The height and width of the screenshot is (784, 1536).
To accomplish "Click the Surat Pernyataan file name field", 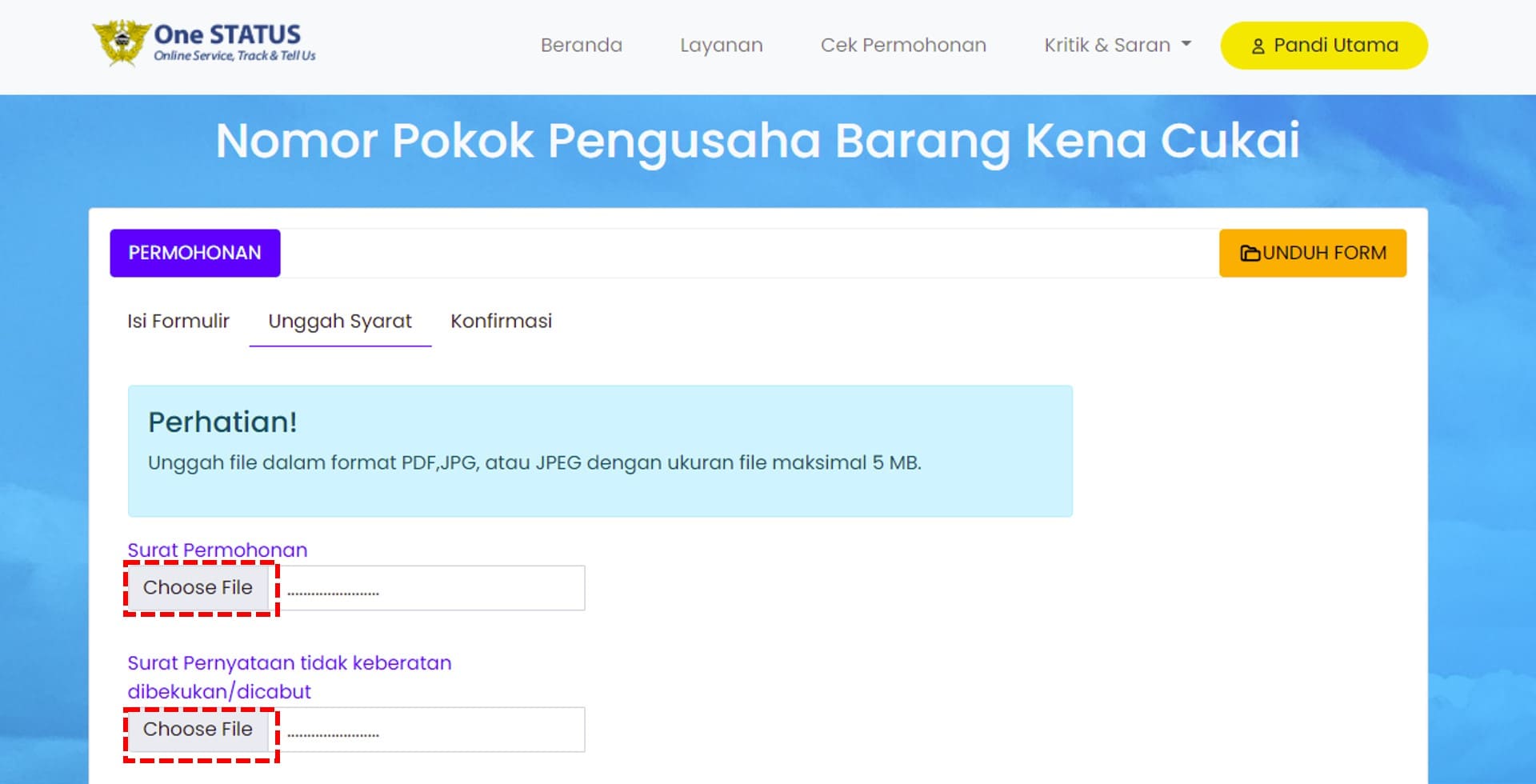I will coord(432,730).
